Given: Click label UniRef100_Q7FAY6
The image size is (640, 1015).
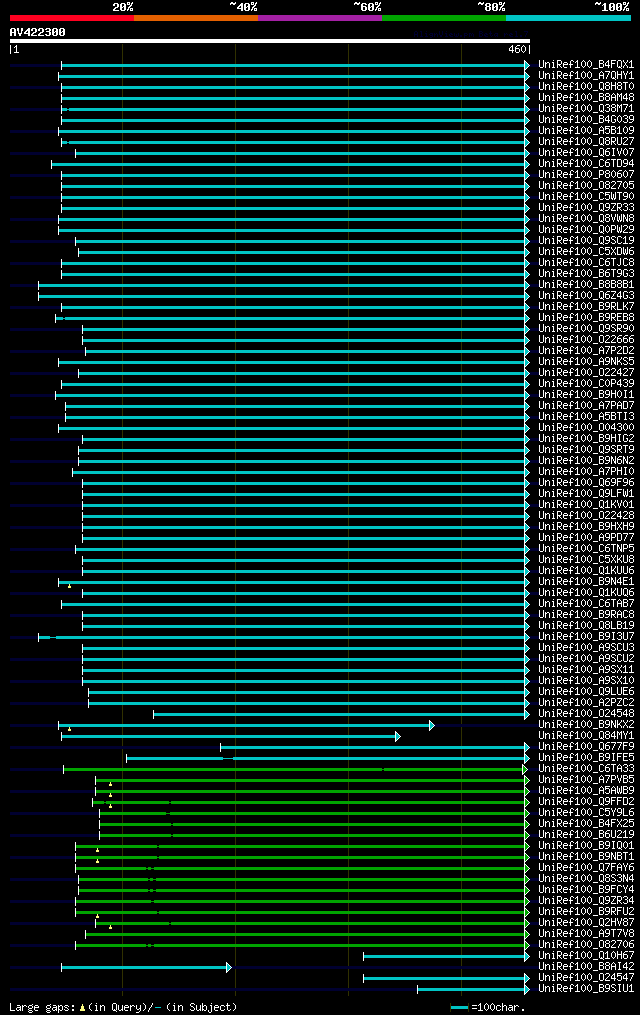Looking at the screenshot, I should point(586,868).
